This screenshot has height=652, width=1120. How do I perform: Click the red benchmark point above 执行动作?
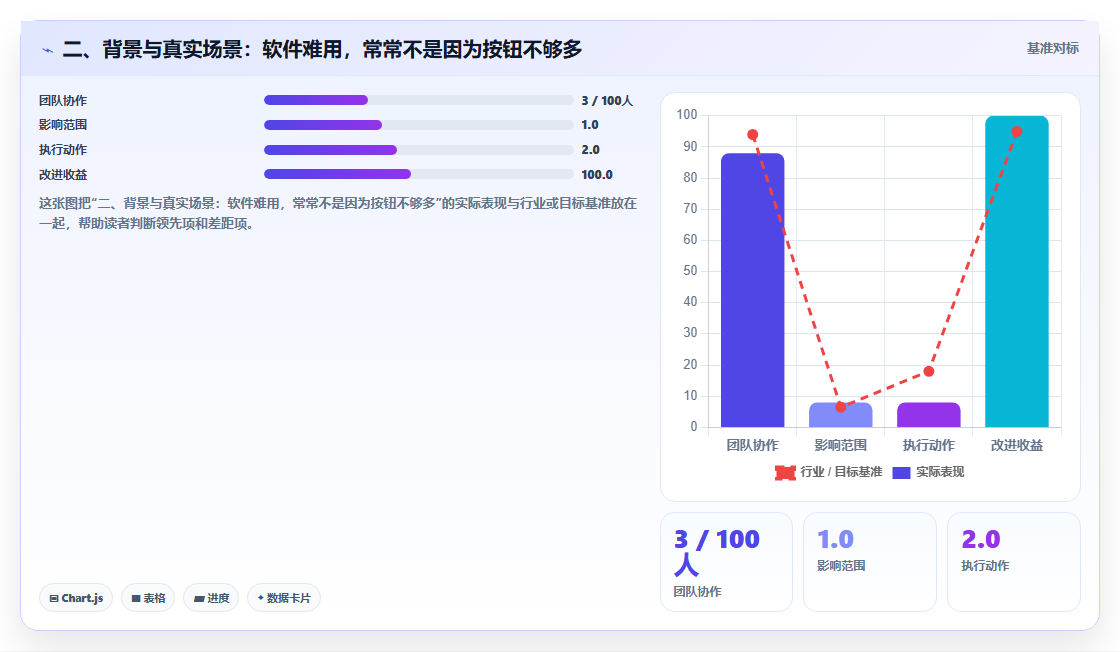[929, 371]
